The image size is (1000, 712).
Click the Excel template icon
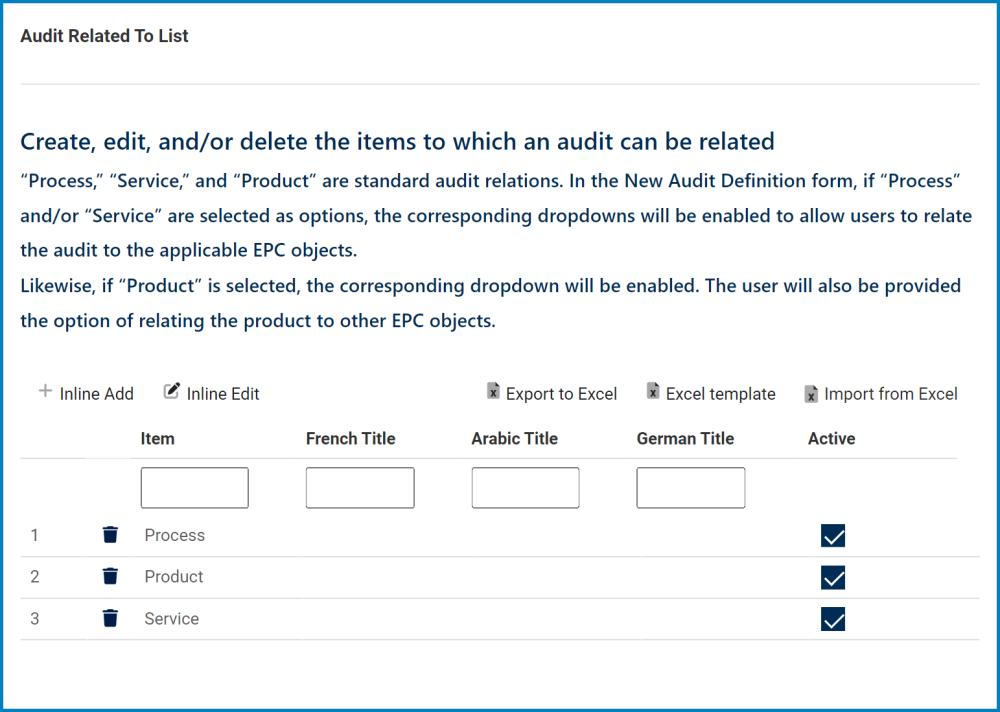pyautogui.click(x=654, y=392)
